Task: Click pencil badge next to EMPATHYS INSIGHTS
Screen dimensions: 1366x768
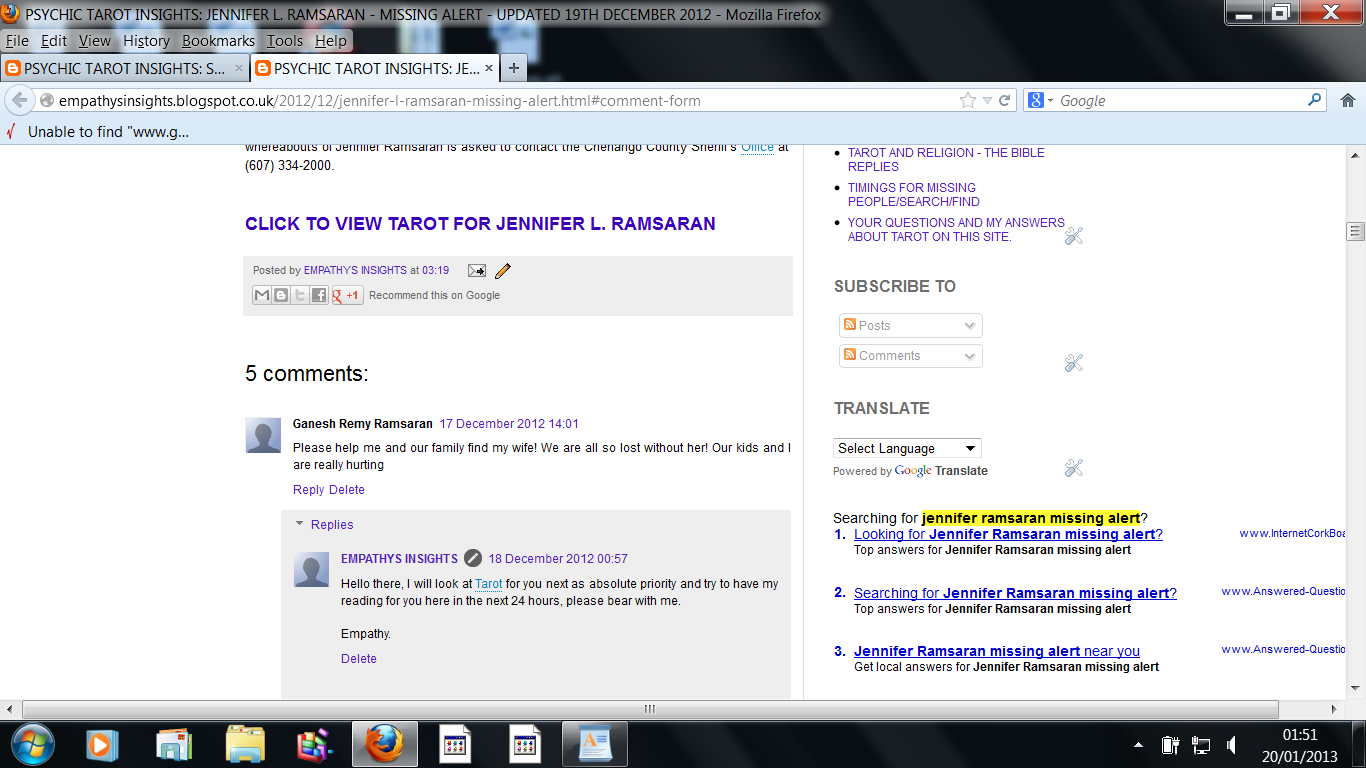Action: point(473,558)
